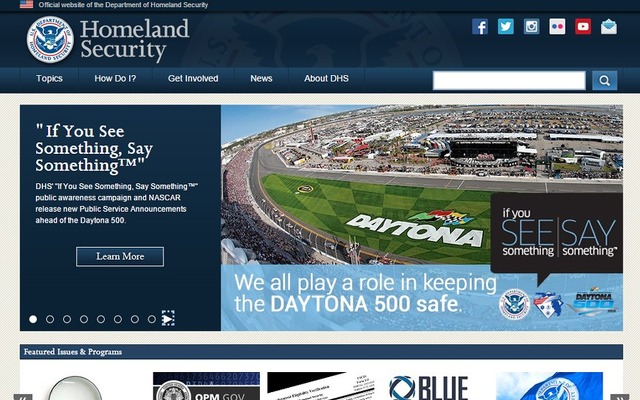The width and height of the screenshot is (640, 400).
Task: Open the Topics menu
Action: (49, 79)
